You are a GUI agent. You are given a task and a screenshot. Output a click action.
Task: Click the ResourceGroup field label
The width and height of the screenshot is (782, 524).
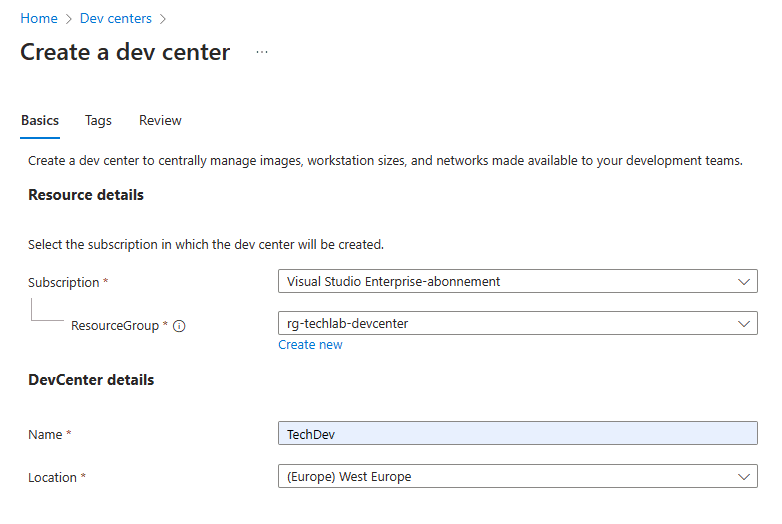pos(114,326)
